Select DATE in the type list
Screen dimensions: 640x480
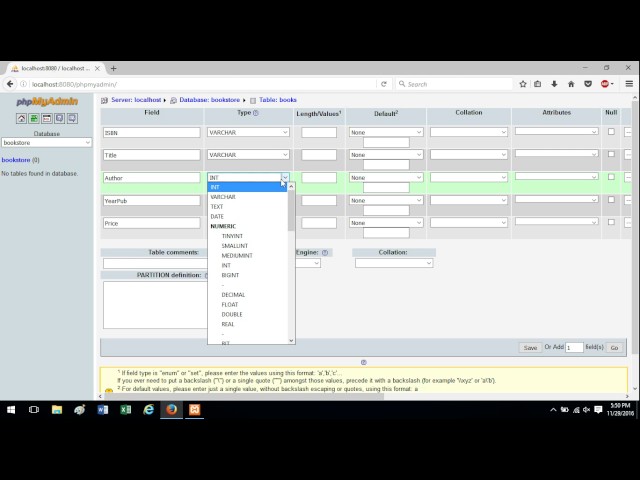[x=248, y=216]
